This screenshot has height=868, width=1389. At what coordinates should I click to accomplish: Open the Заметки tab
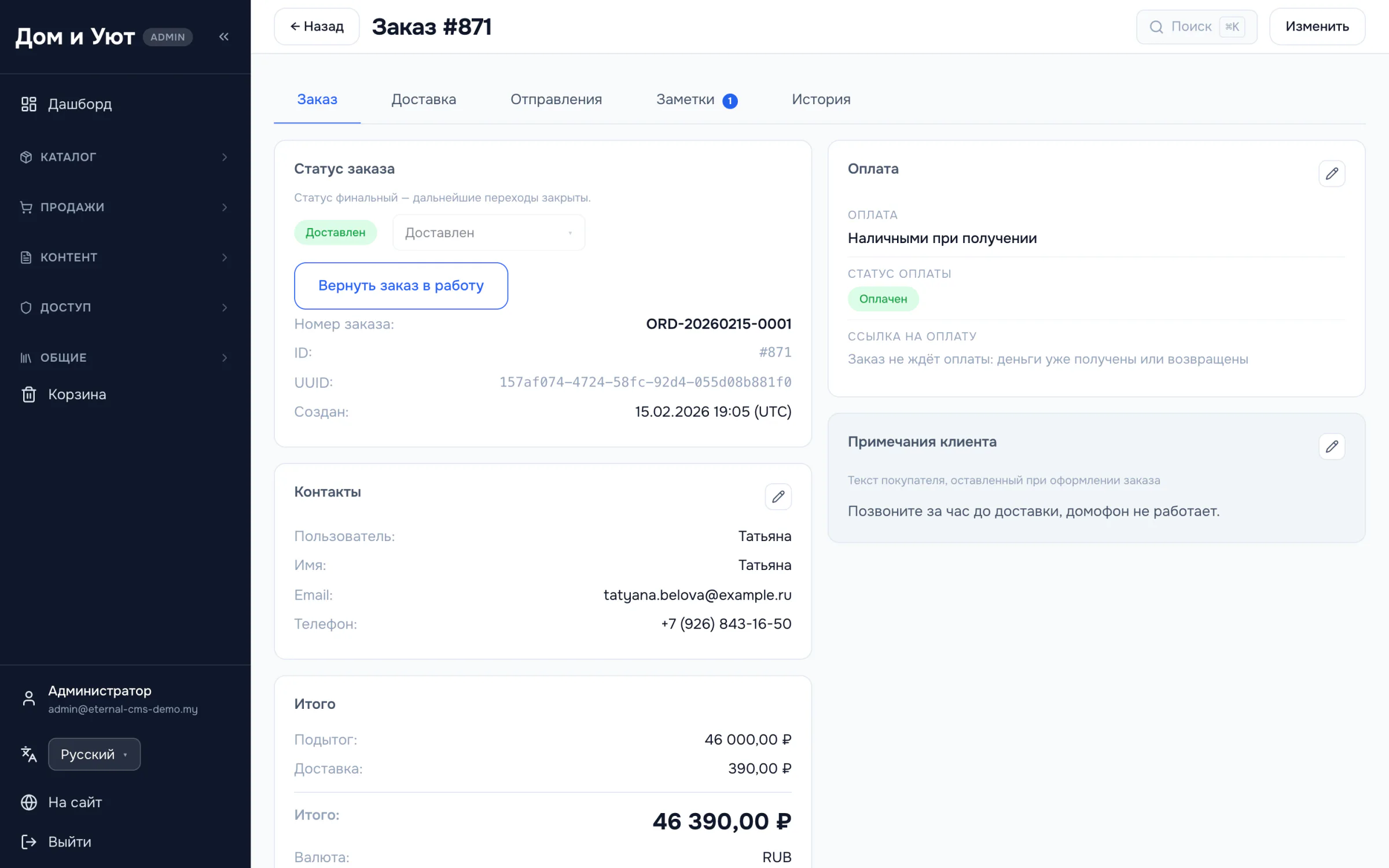coord(696,100)
